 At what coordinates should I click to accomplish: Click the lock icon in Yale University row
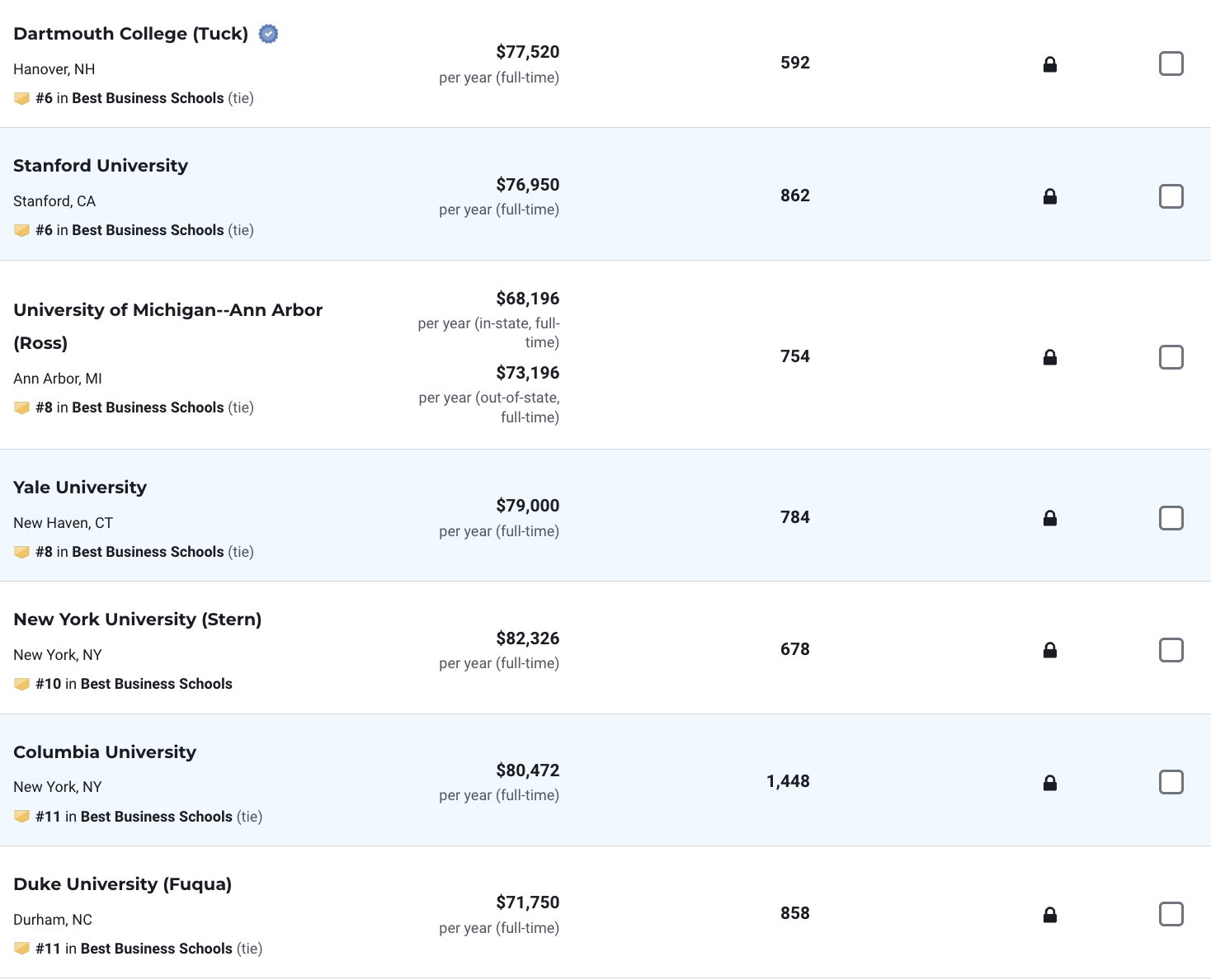1049,518
